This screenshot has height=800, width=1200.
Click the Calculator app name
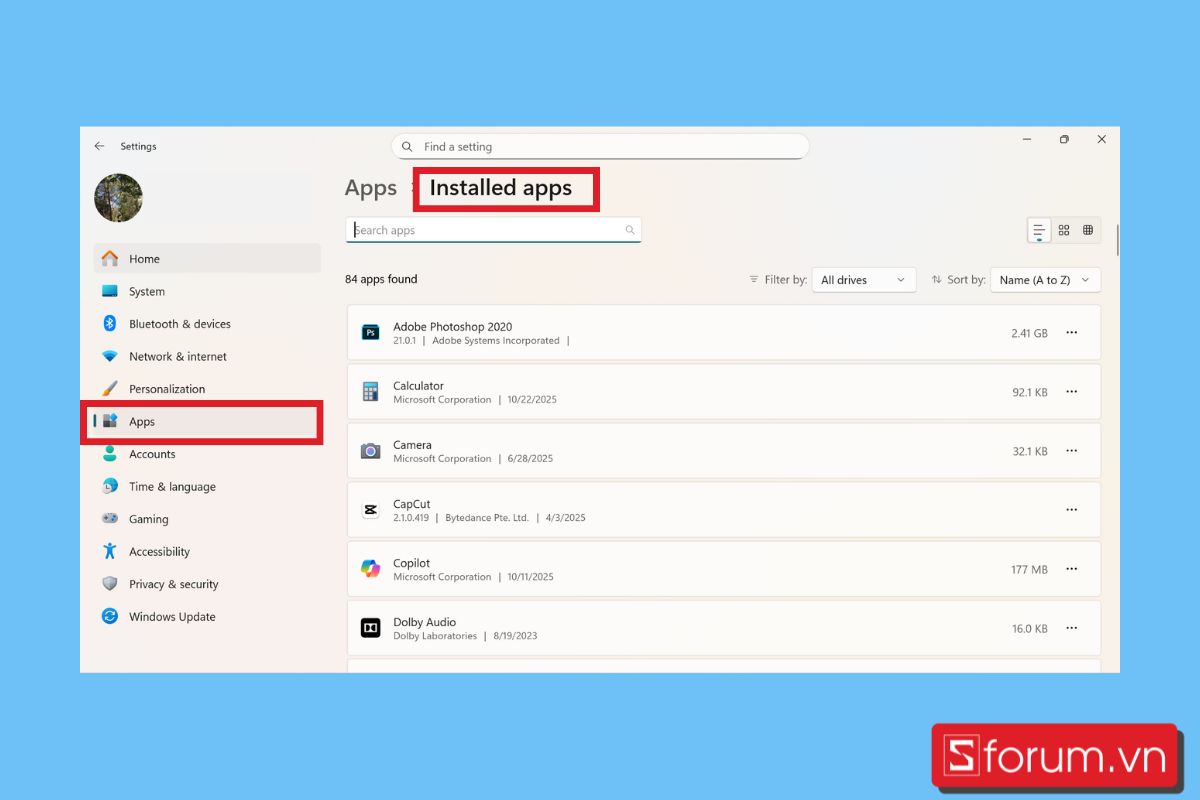pyautogui.click(x=419, y=386)
